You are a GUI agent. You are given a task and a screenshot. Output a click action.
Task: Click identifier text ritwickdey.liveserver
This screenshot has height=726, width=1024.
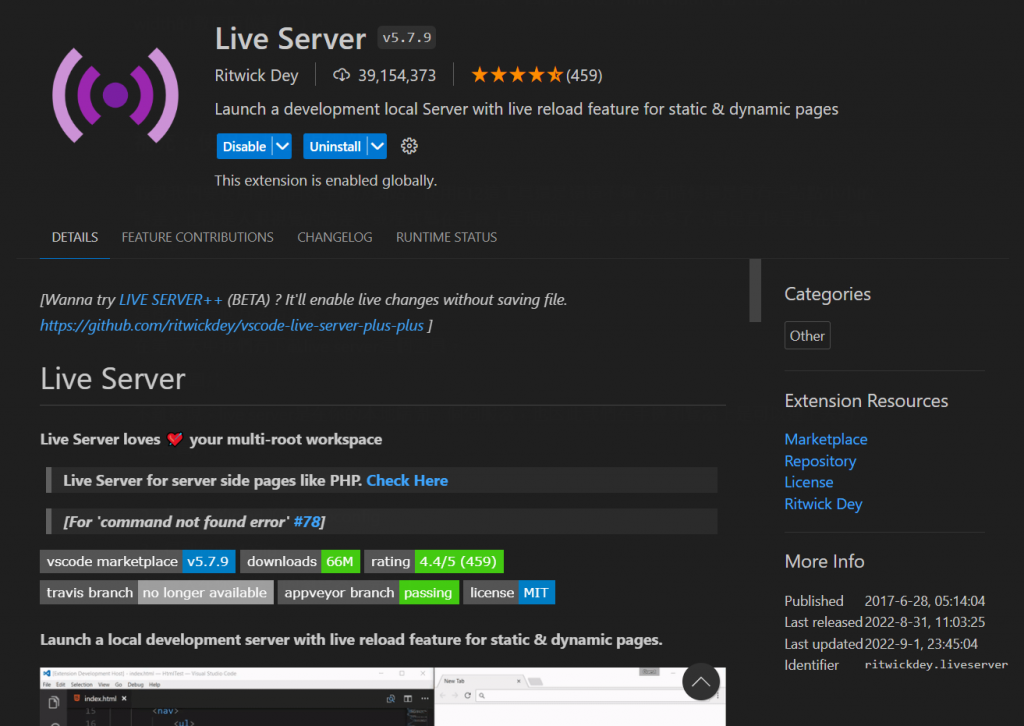coord(936,665)
